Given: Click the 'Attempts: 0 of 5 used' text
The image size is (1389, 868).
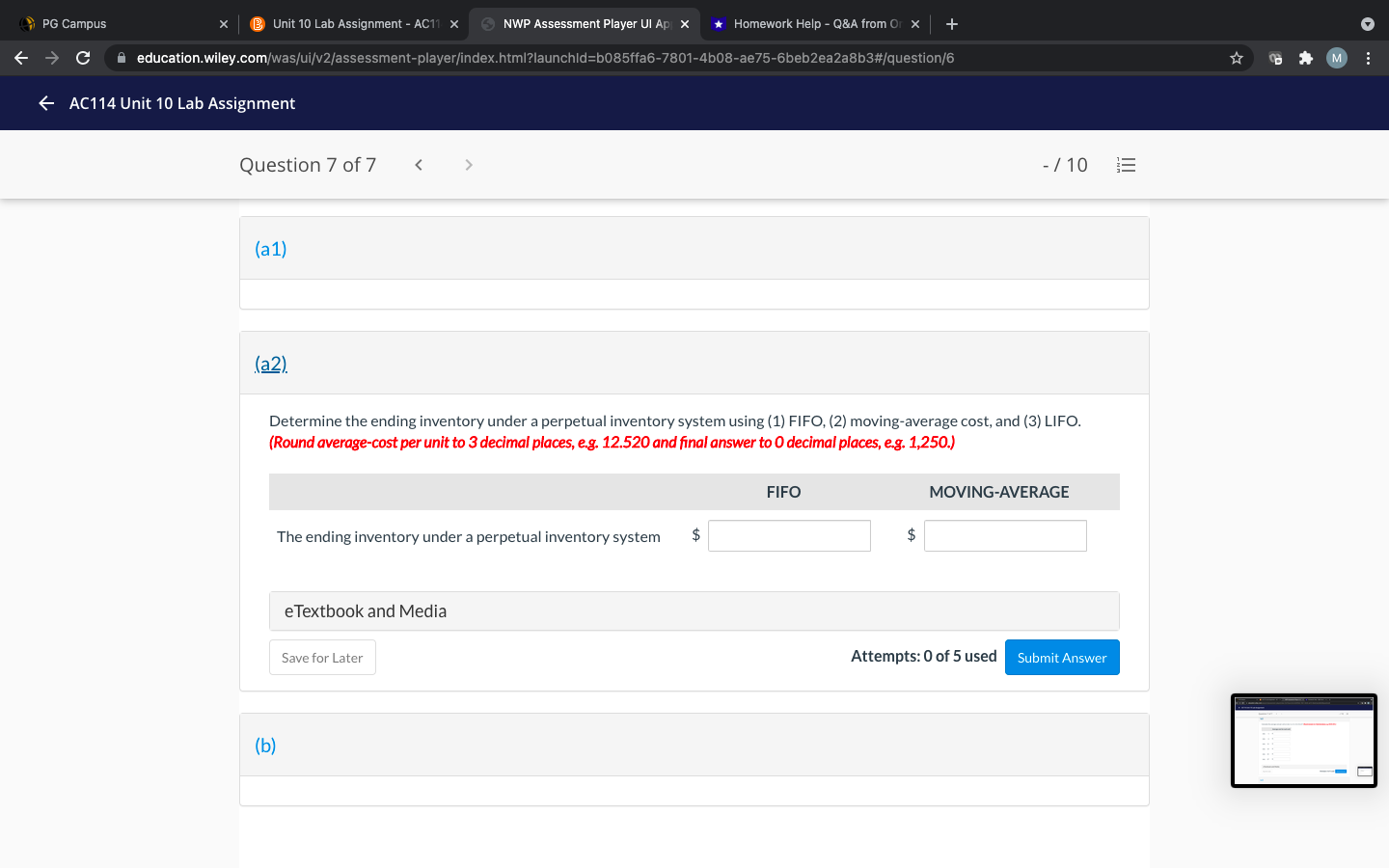Looking at the screenshot, I should (924, 656).
